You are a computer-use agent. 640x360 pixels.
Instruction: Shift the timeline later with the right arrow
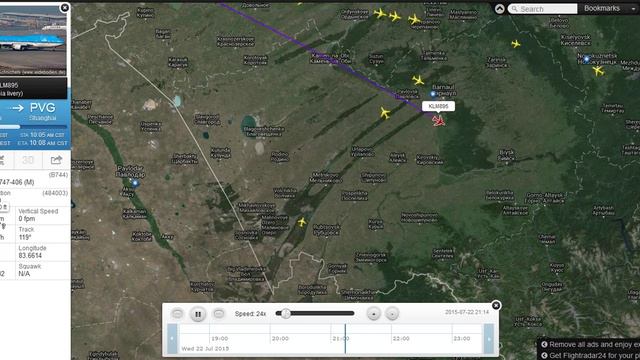(x=489, y=339)
